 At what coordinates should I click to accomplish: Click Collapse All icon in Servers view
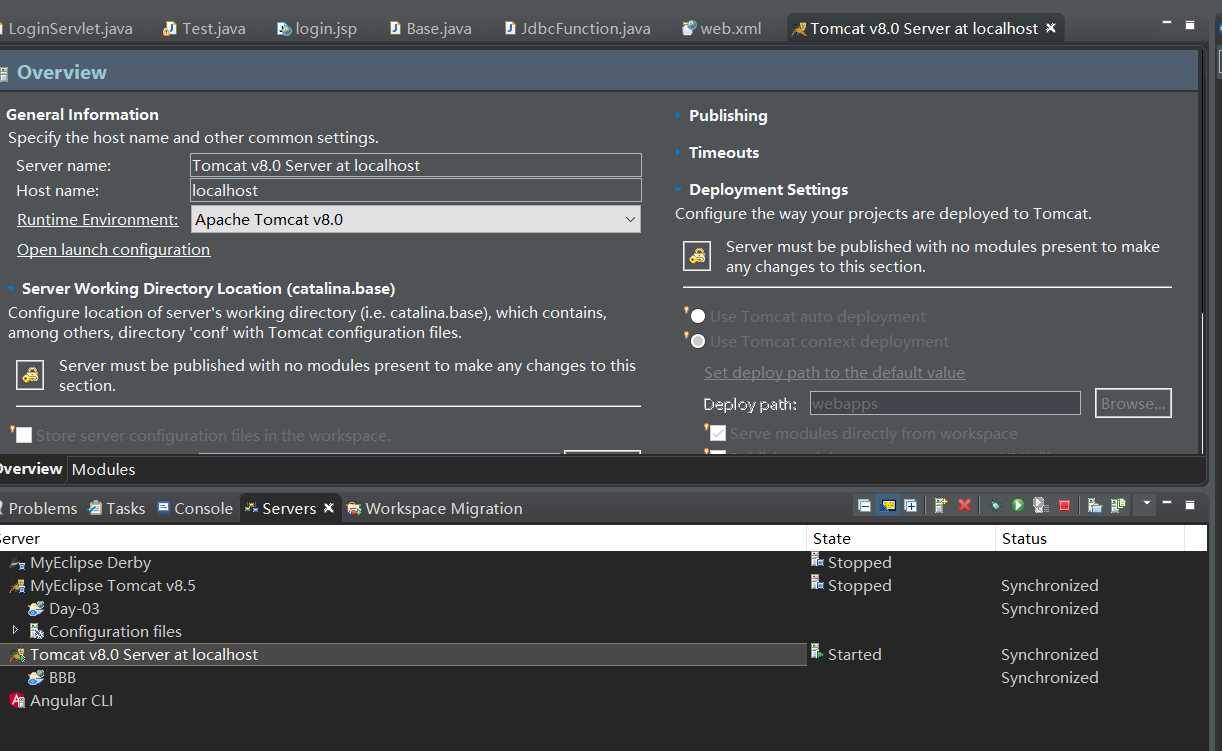click(864, 506)
